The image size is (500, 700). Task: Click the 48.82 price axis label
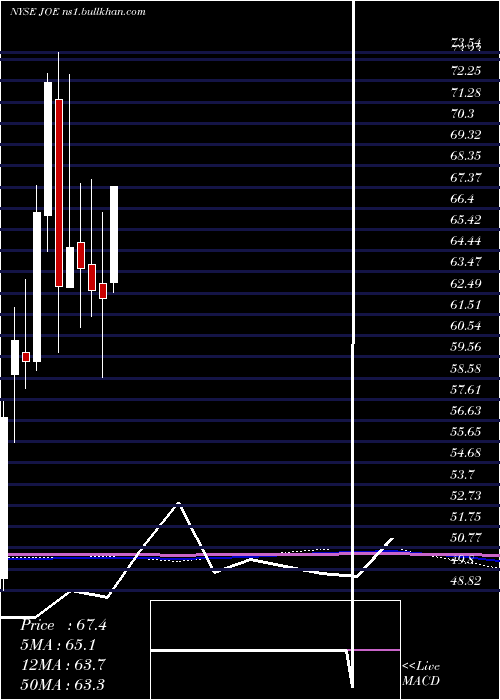pos(466,580)
